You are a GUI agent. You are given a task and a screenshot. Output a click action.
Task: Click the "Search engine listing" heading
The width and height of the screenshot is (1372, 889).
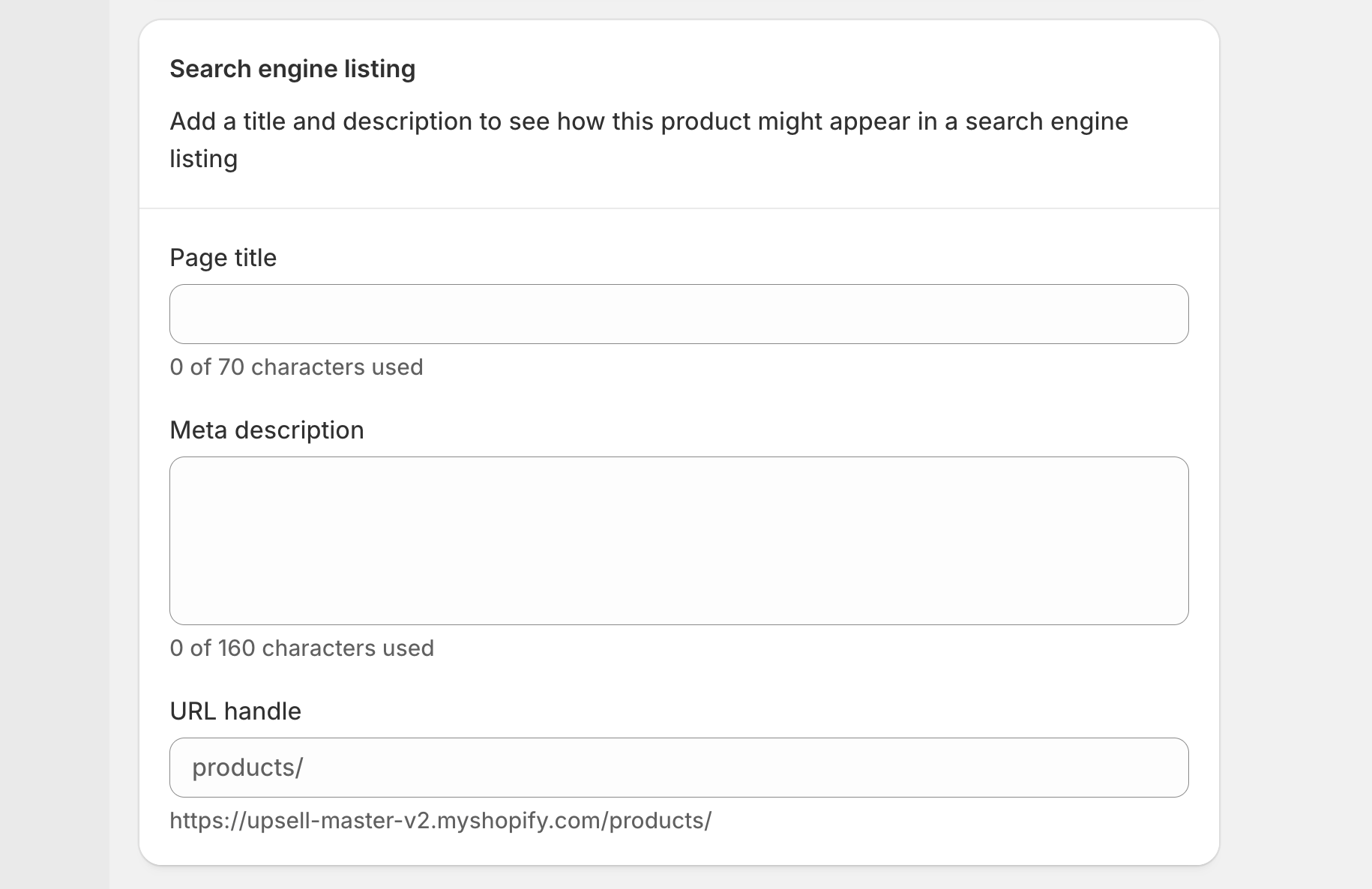tap(292, 69)
